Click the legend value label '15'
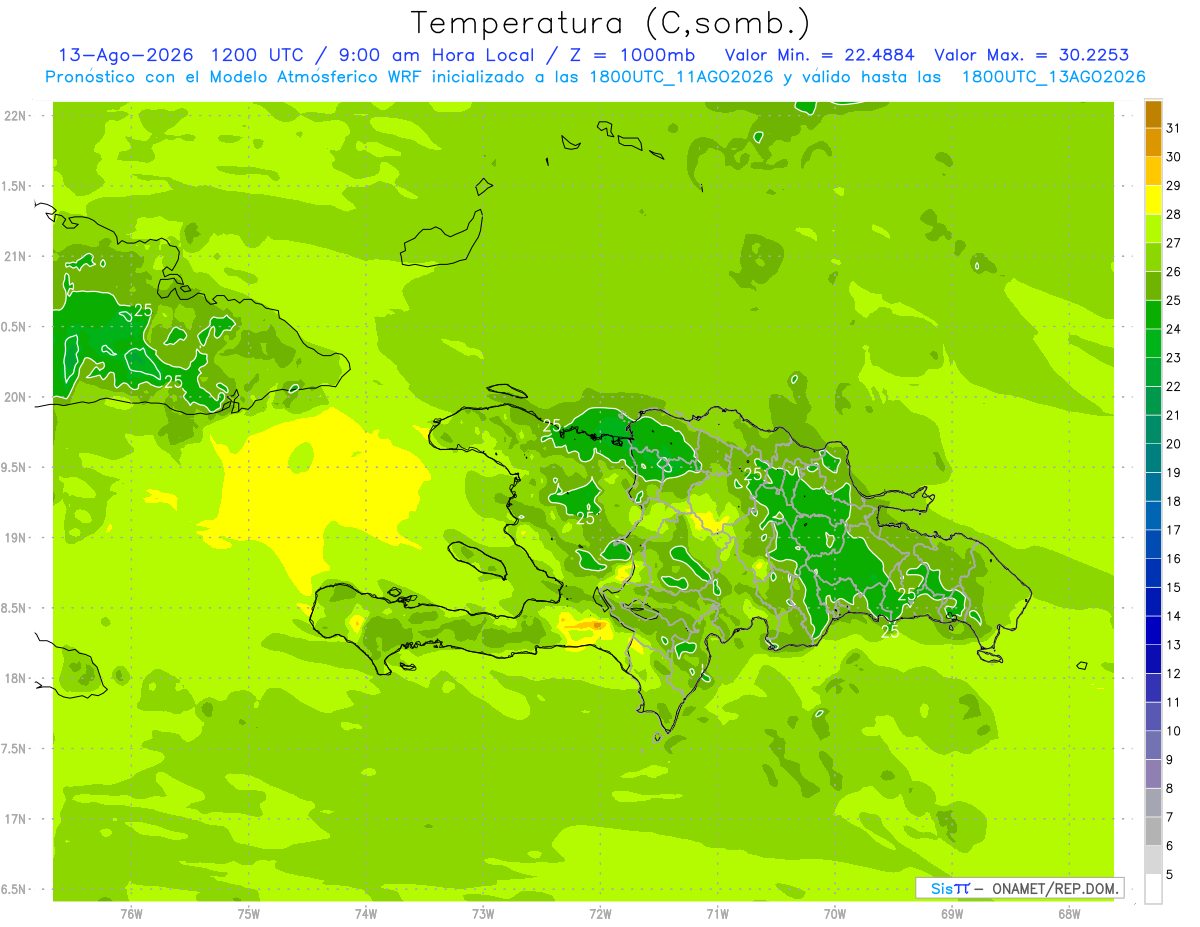1200x927 pixels. (x=1174, y=587)
